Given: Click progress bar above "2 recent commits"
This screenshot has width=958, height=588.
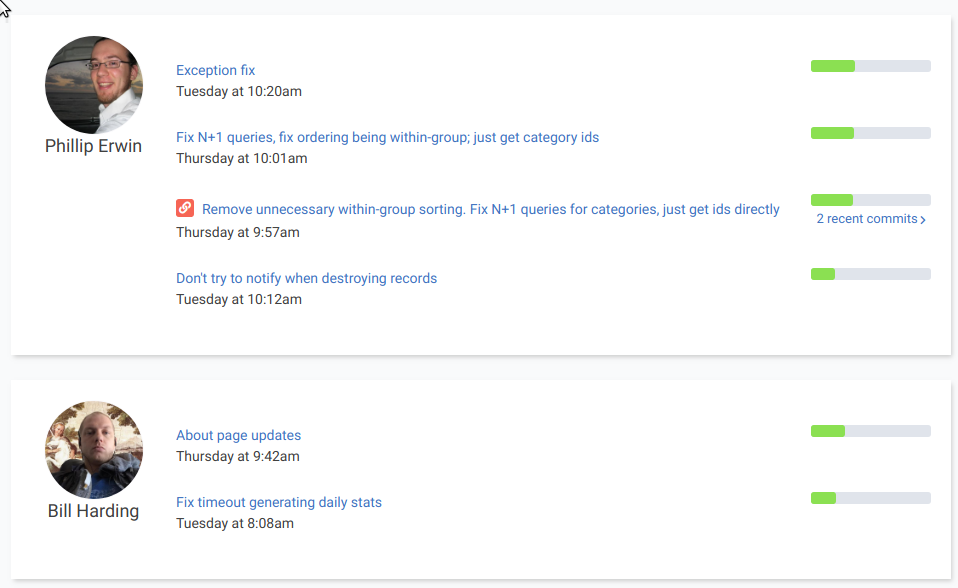Looking at the screenshot, I should click(870, 200).
